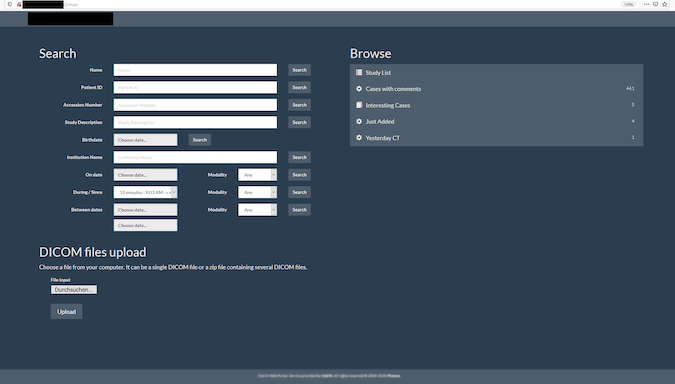Image resolution: width=675 pixels, height=384 pixels.
Task: Open the During / Since time range dropdown
Action: (146, 192)
